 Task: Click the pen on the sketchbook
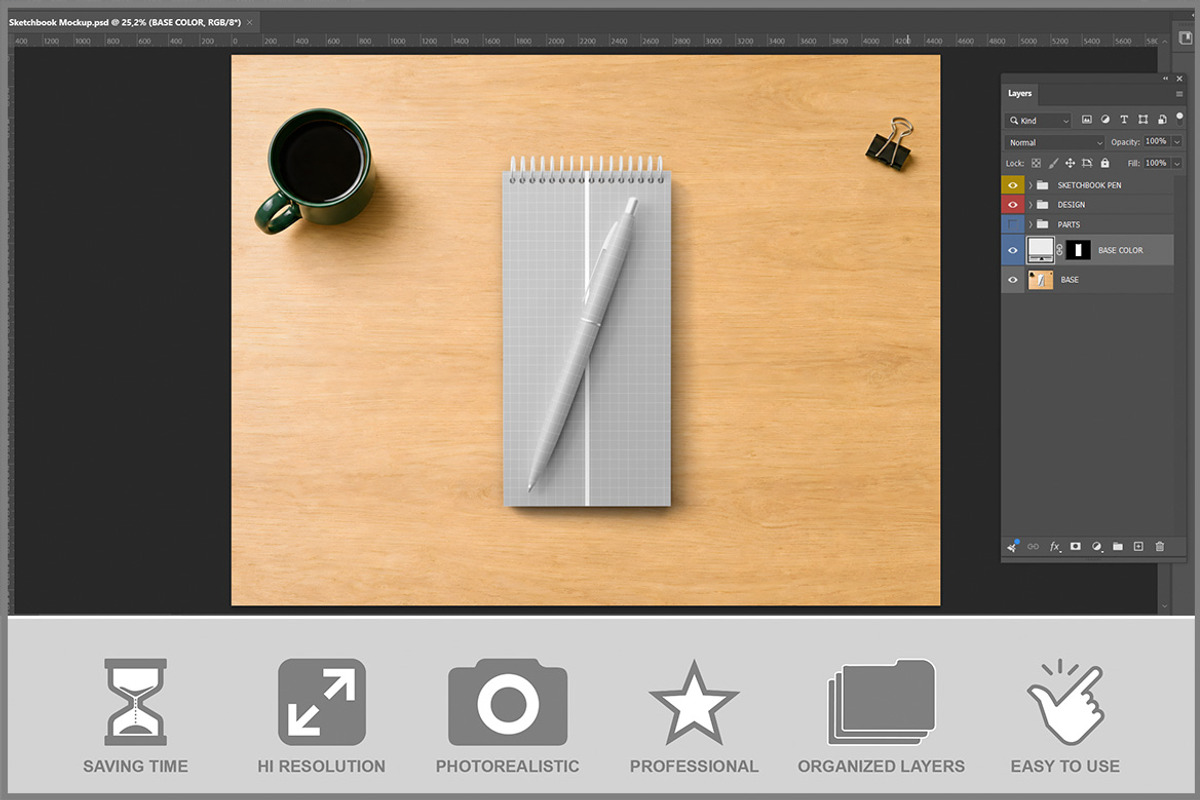coord(584,345)
